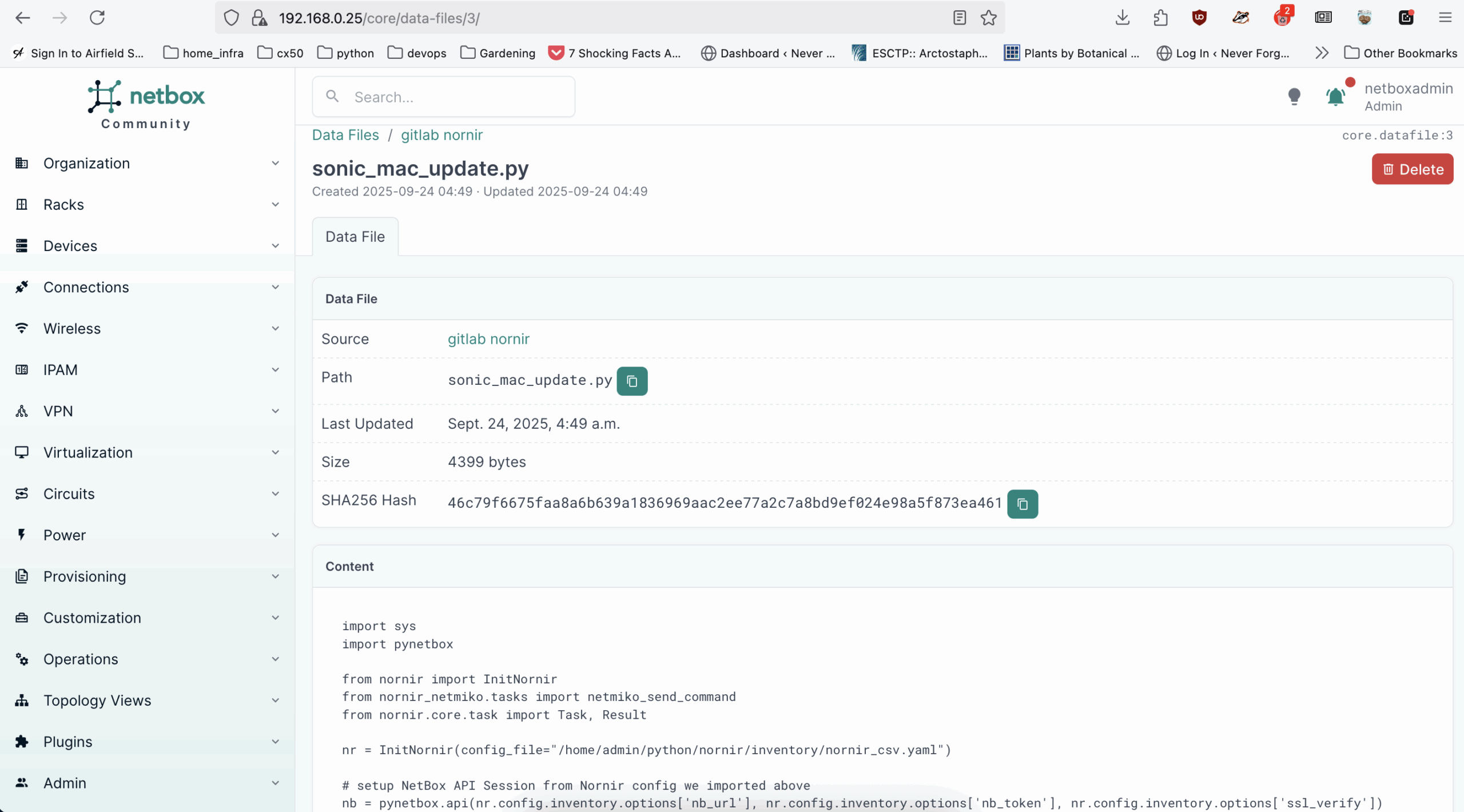The image size is (1464, 812).
Task: Toggle the light bulb color mode
Action: pos(1294,96)
